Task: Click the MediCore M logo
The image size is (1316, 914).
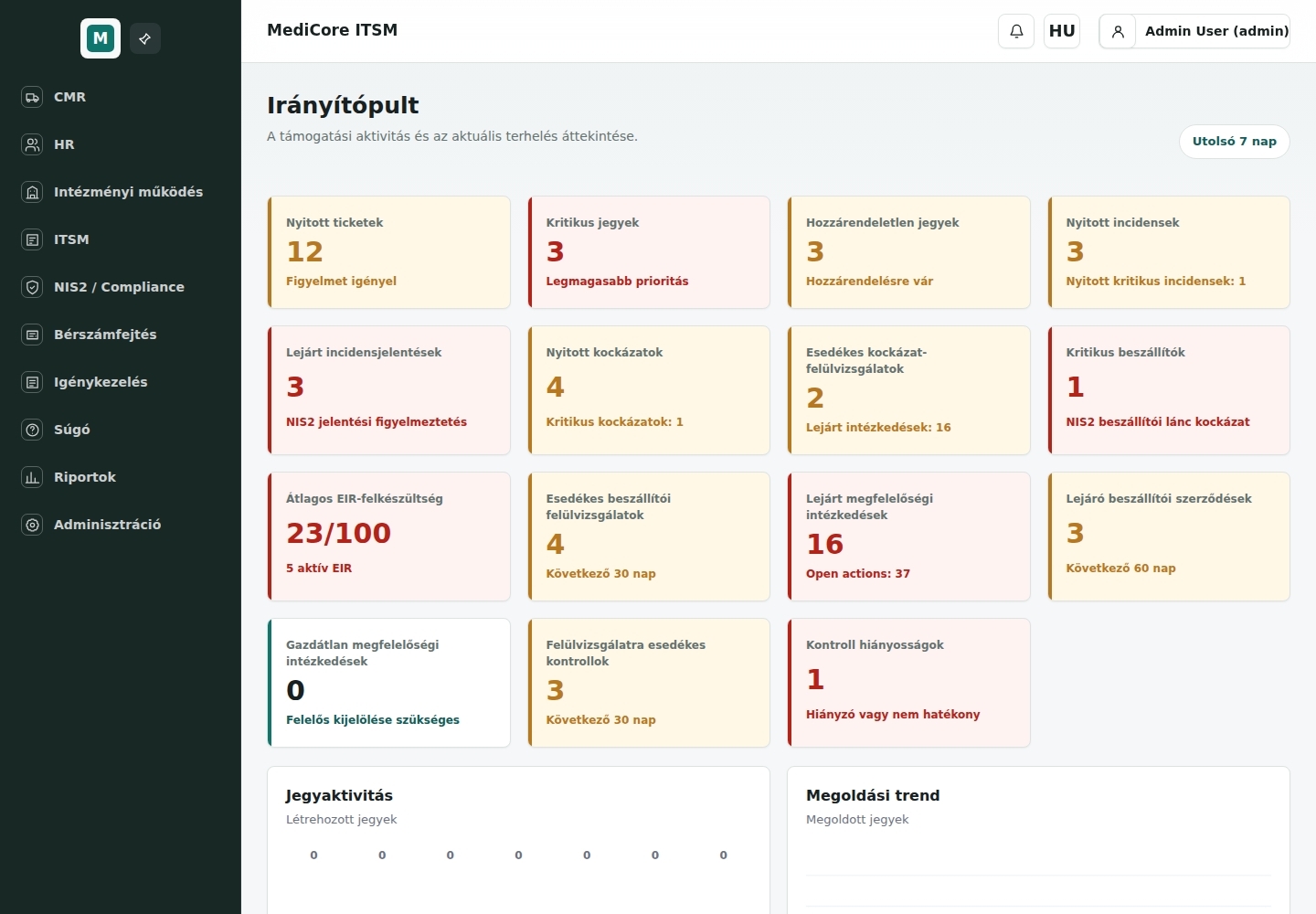Action: [101, 38]
